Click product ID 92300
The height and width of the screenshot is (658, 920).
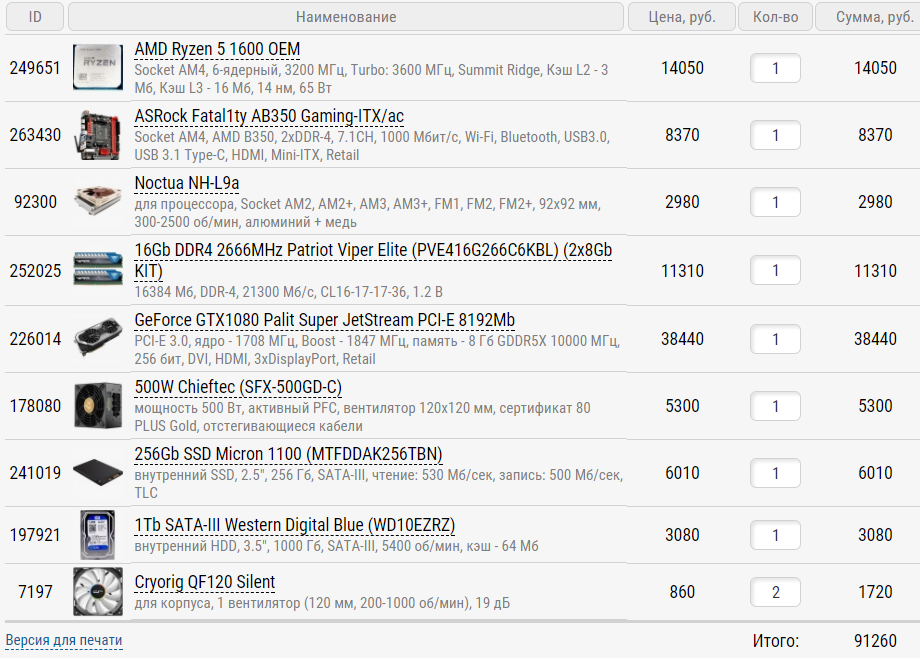pos(35,202)
